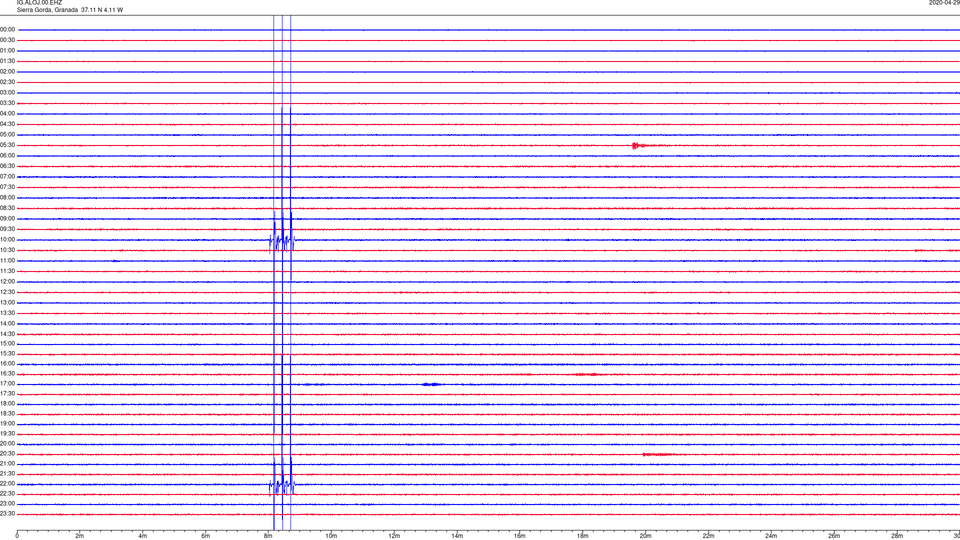The image size is (960, 540).
Task: Click the 18:00 time label
Action: click(x=7, y=403)
